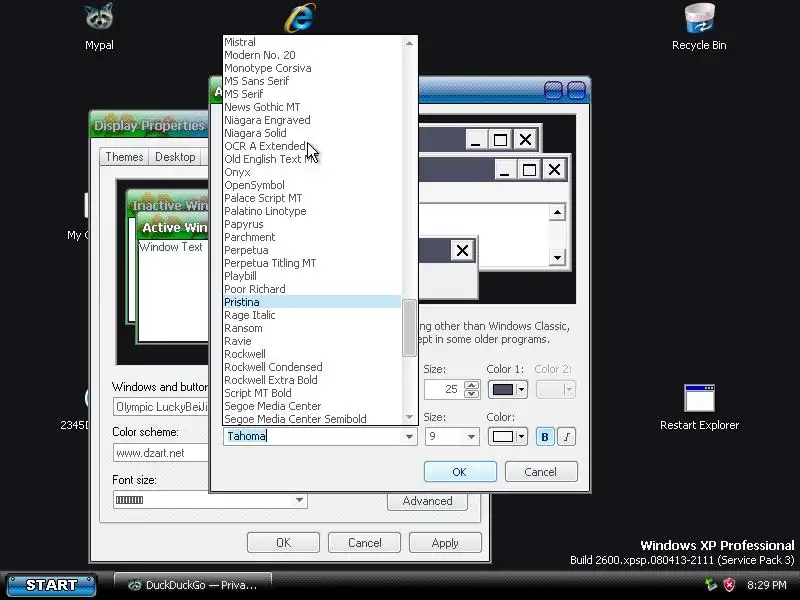Select Palatino Linotype font

(x=312, y=211)
